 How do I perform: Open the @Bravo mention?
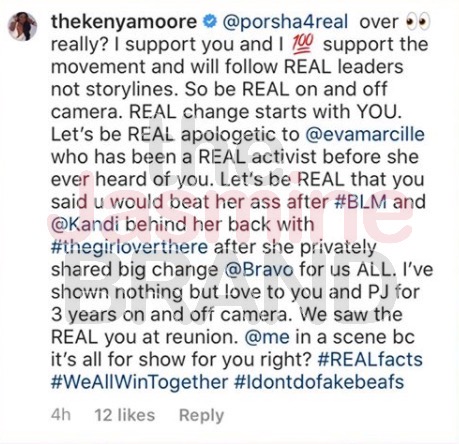259,270
